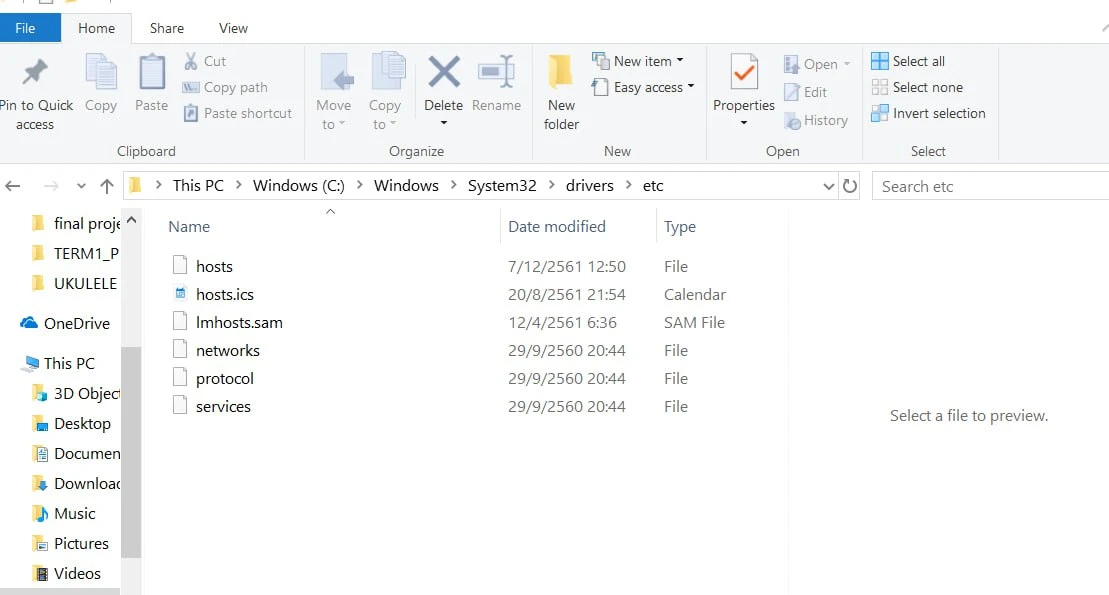Click the OneDrive cloud icon
Image resolution: width=1109 pixels, height=595 pixels.
point(29,323)
